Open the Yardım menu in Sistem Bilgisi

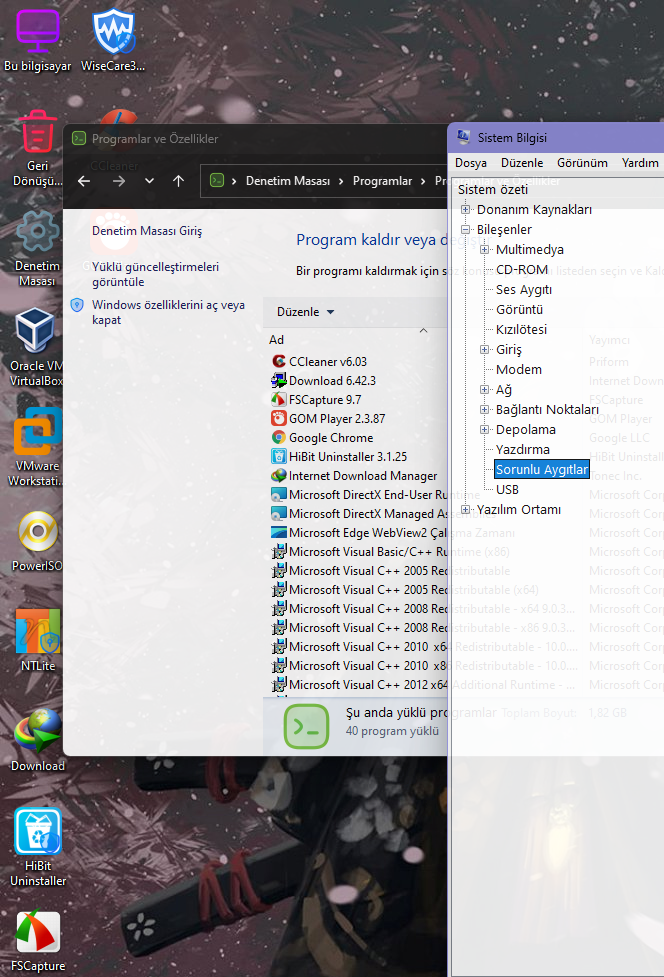click(640, 163)
